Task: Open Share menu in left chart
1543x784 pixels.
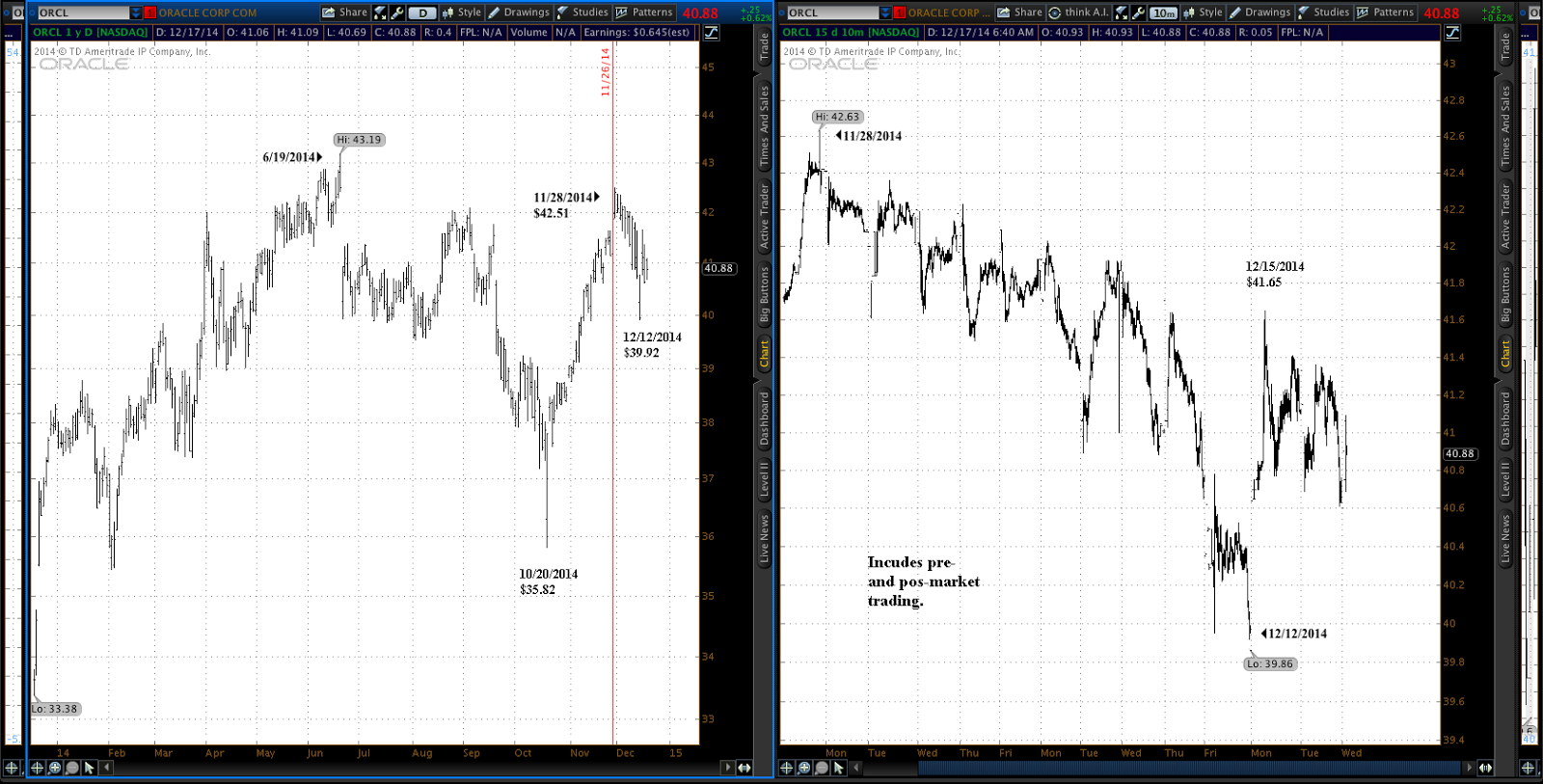Action: [344, 13]
